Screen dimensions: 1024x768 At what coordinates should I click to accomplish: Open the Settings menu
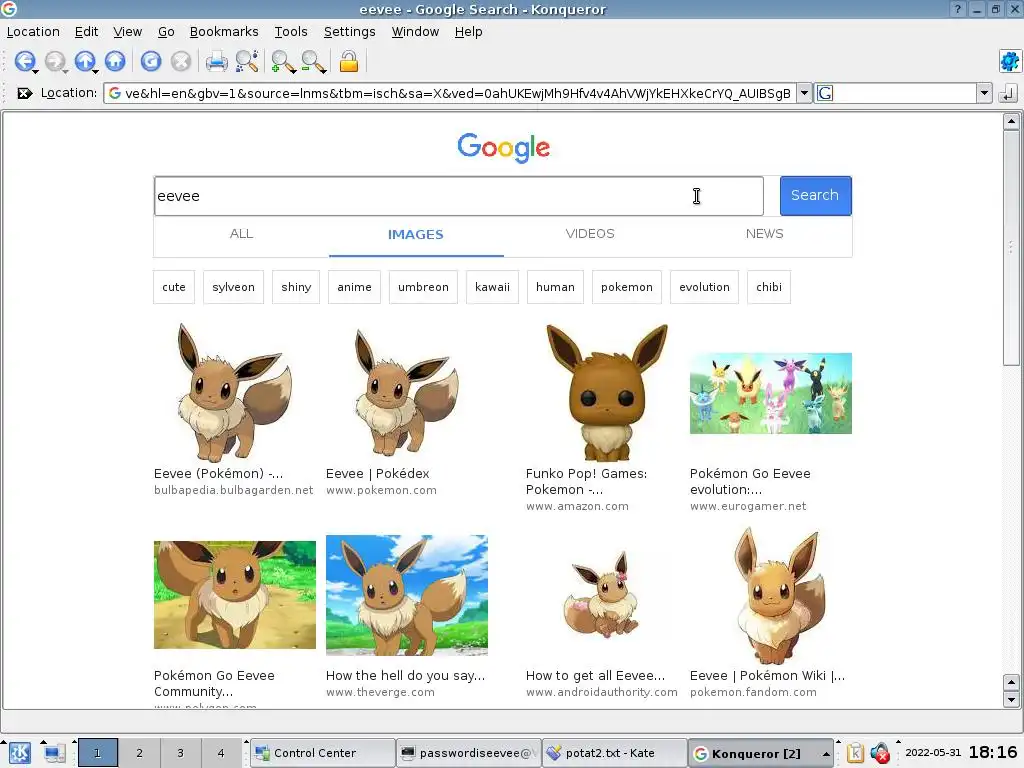tap(349, 31)
